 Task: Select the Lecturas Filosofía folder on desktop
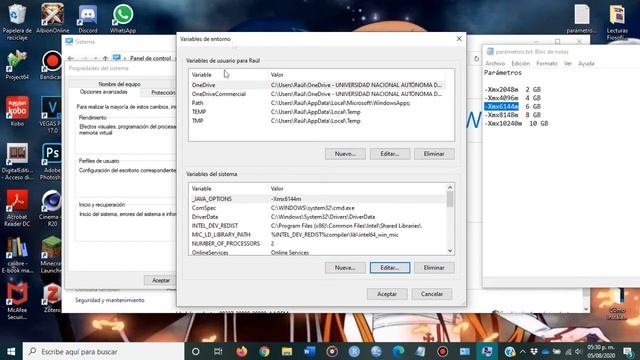point(617,22)
